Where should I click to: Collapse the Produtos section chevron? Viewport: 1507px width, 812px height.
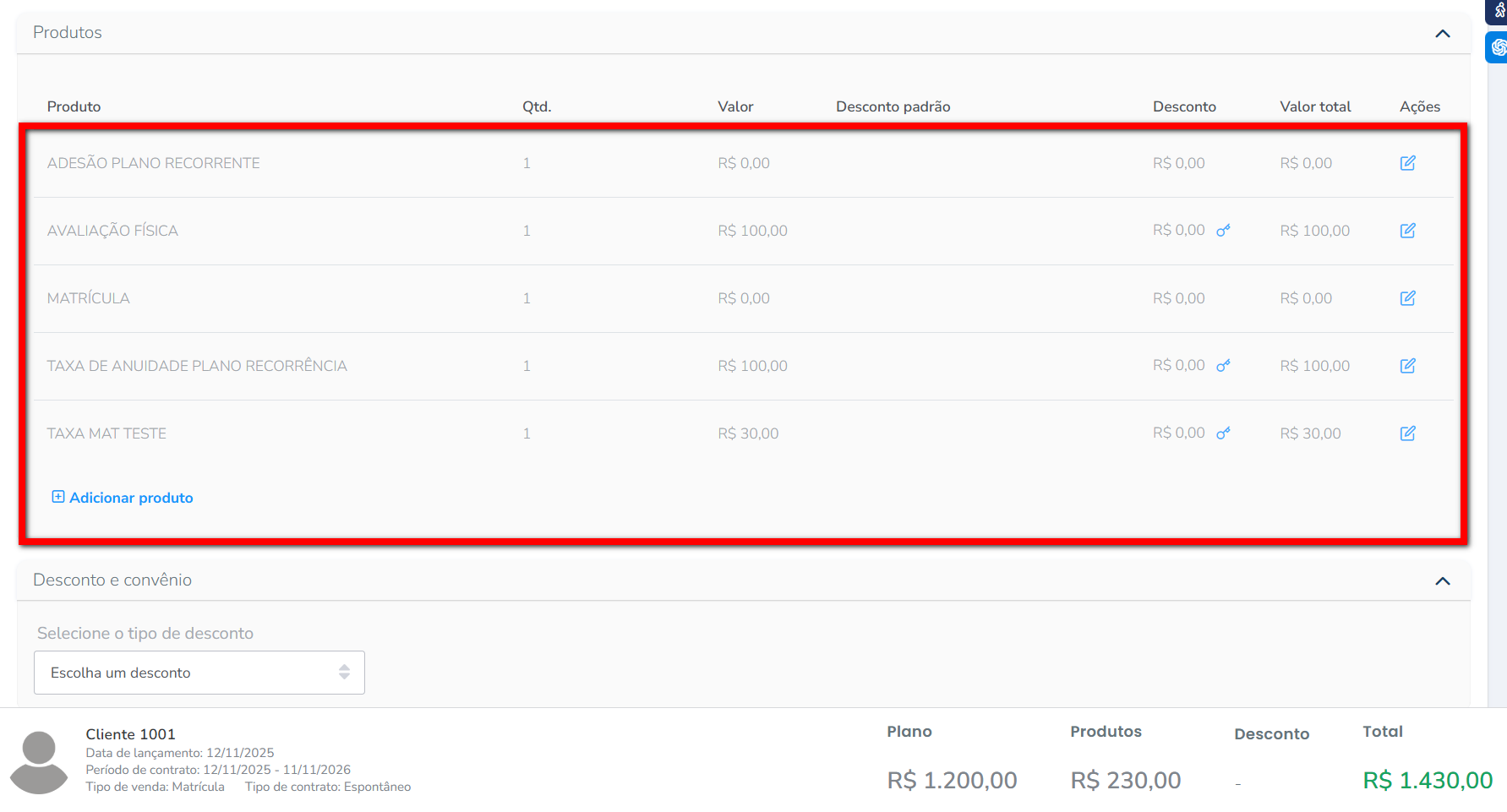click(1442, 34)
